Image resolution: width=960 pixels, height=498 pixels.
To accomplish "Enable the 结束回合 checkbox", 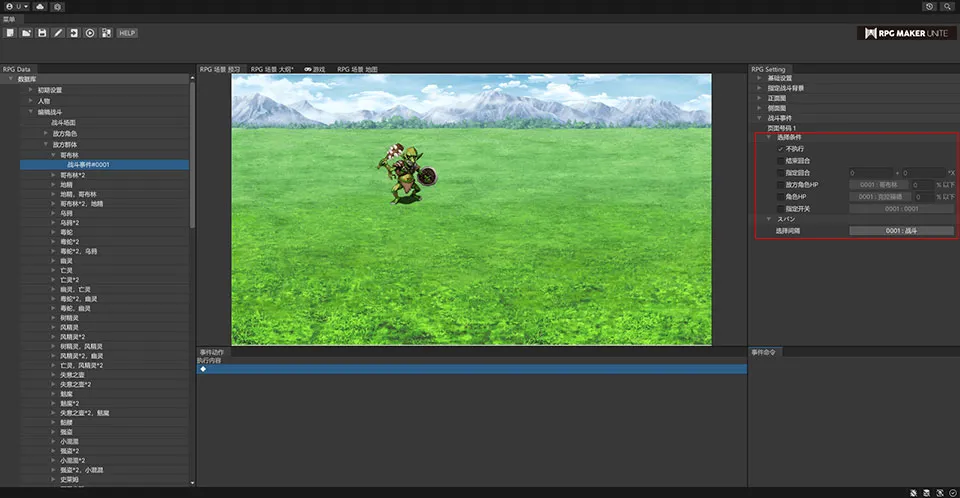I will point(780,160).
